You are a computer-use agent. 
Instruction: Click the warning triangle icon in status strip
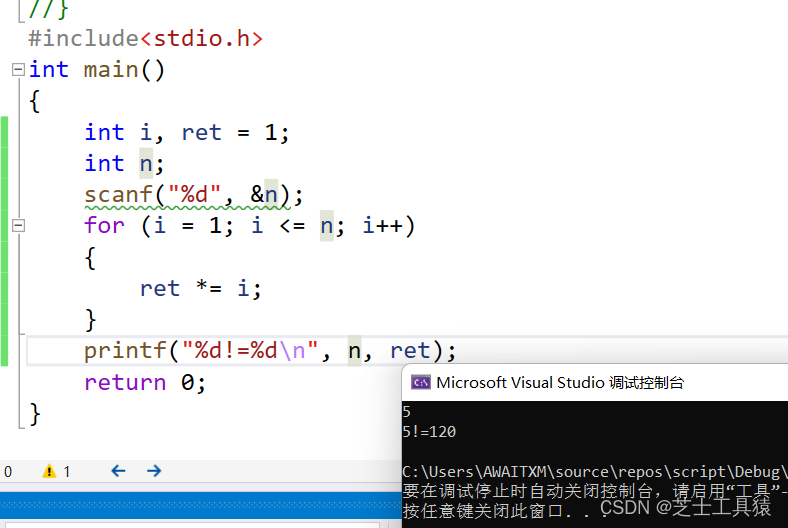49,471
